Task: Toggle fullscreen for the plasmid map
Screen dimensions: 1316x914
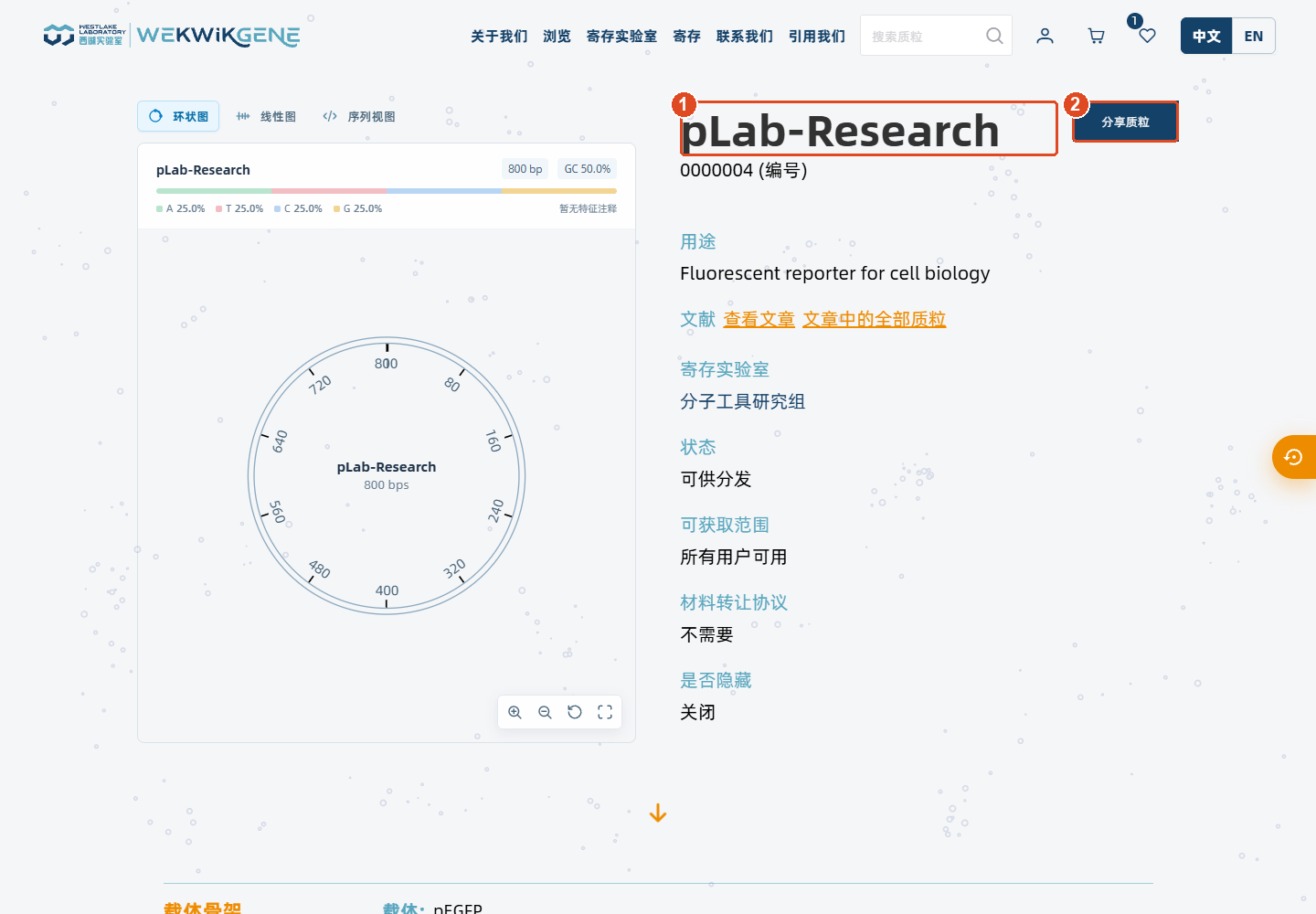Action: [x=605, y=712]
